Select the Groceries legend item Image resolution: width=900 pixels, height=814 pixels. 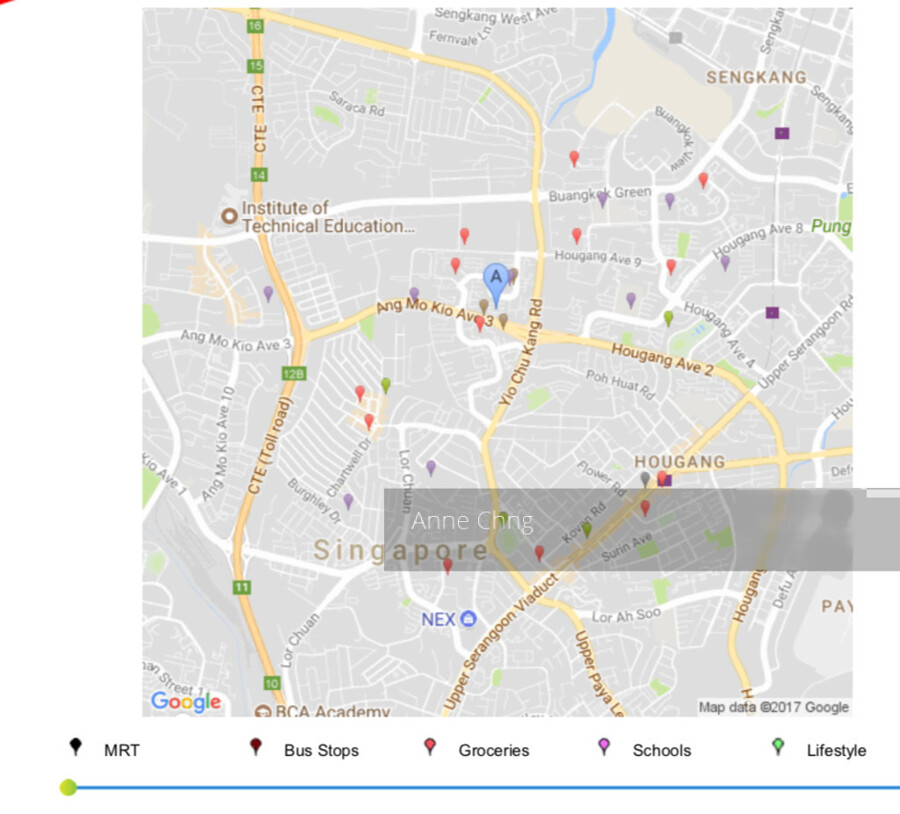(x=493, y=750)
